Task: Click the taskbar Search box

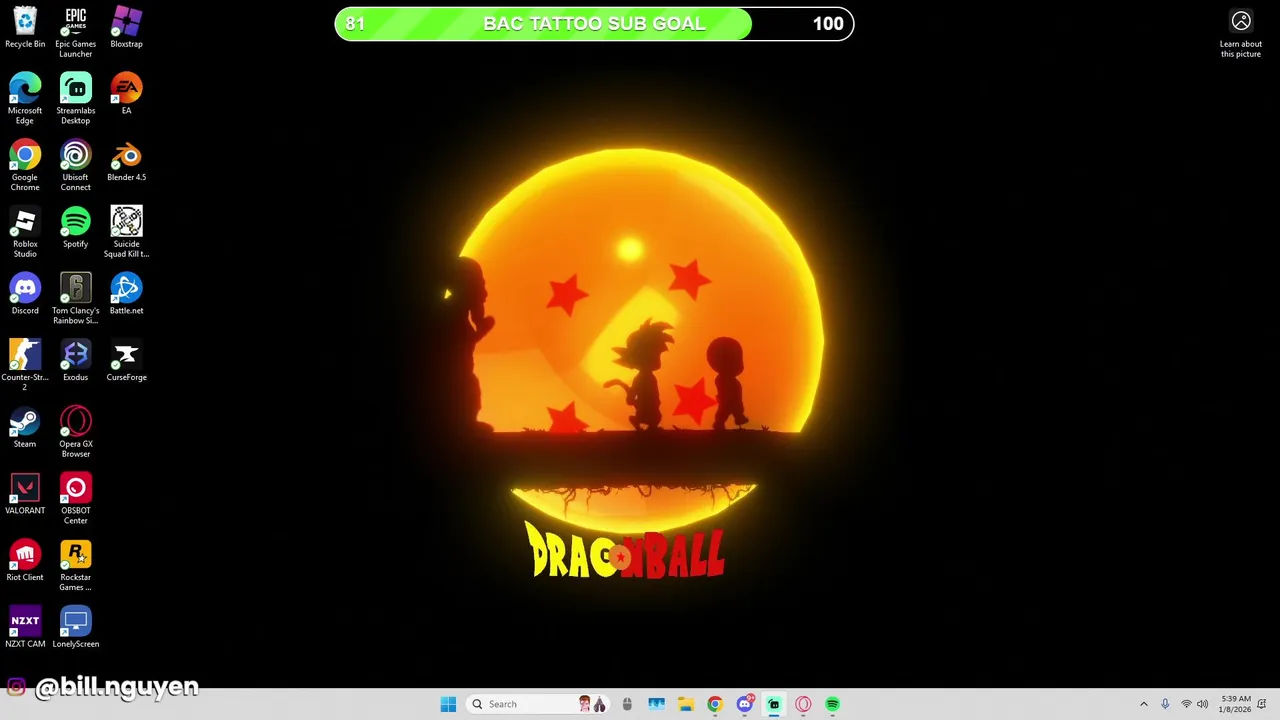Action: point(538,704)
